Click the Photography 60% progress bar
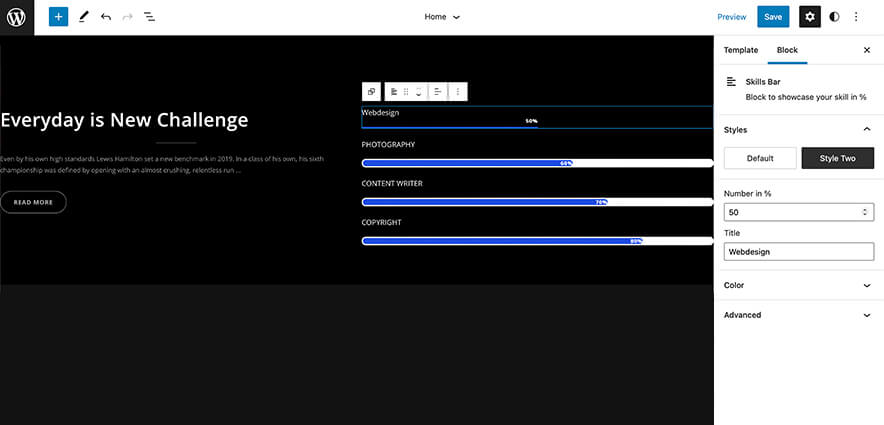The image size is (884, 425). coord(537,163)
